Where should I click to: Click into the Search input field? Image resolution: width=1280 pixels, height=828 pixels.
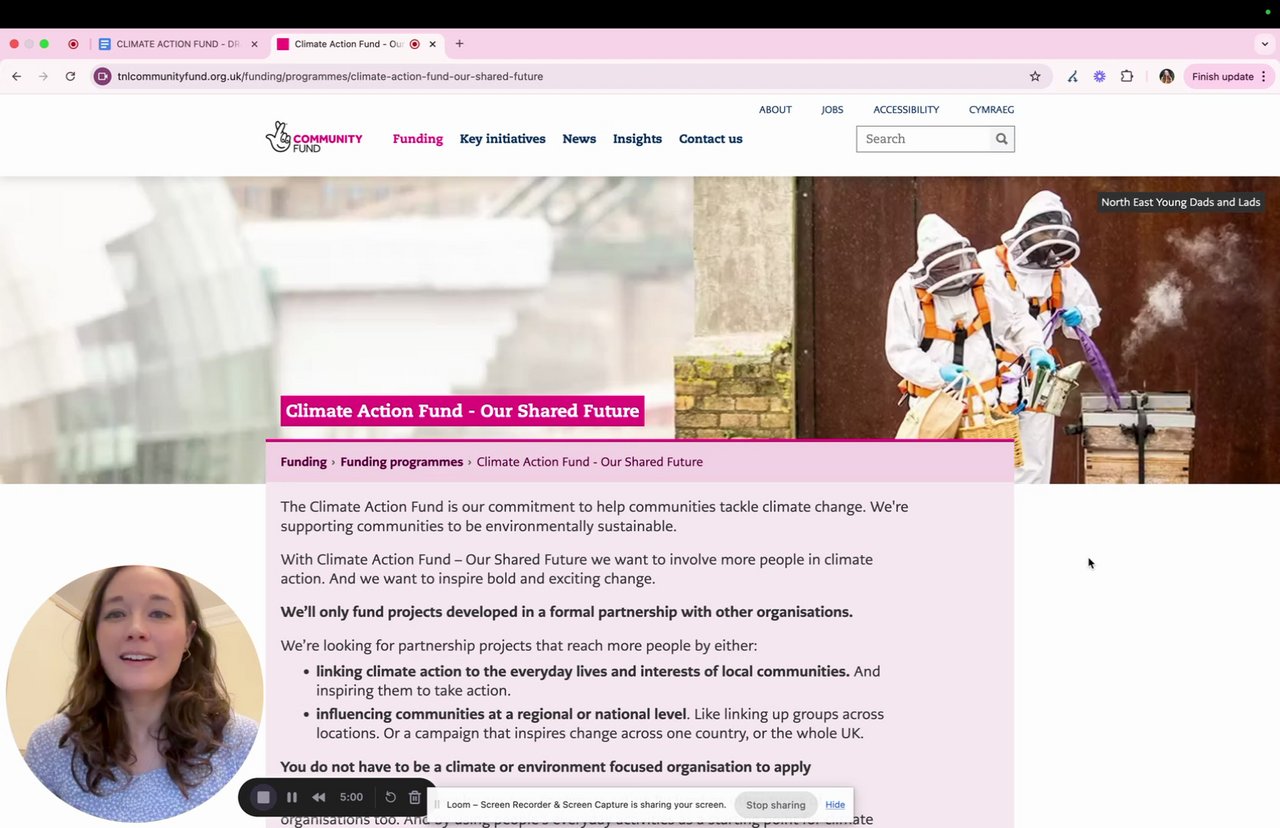tap(923, 139)
